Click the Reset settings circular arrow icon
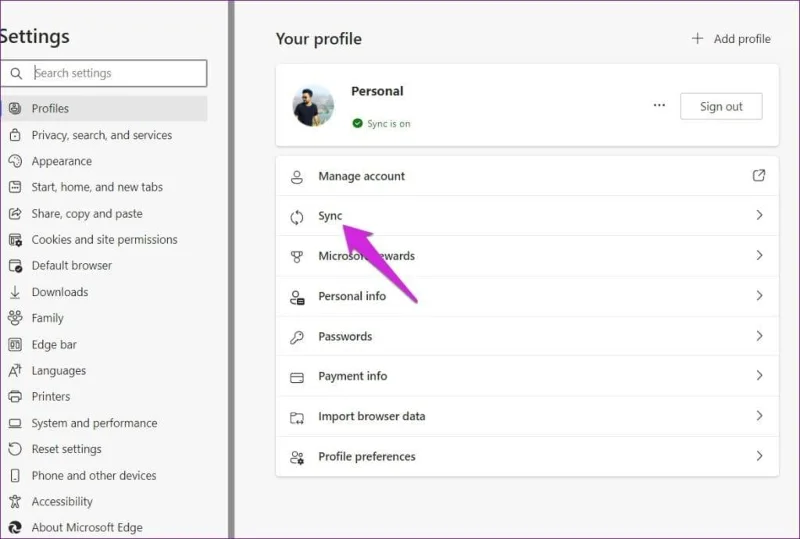Image resolution: width=800 pixels, height=539 pixels. [x=15, y=449]
